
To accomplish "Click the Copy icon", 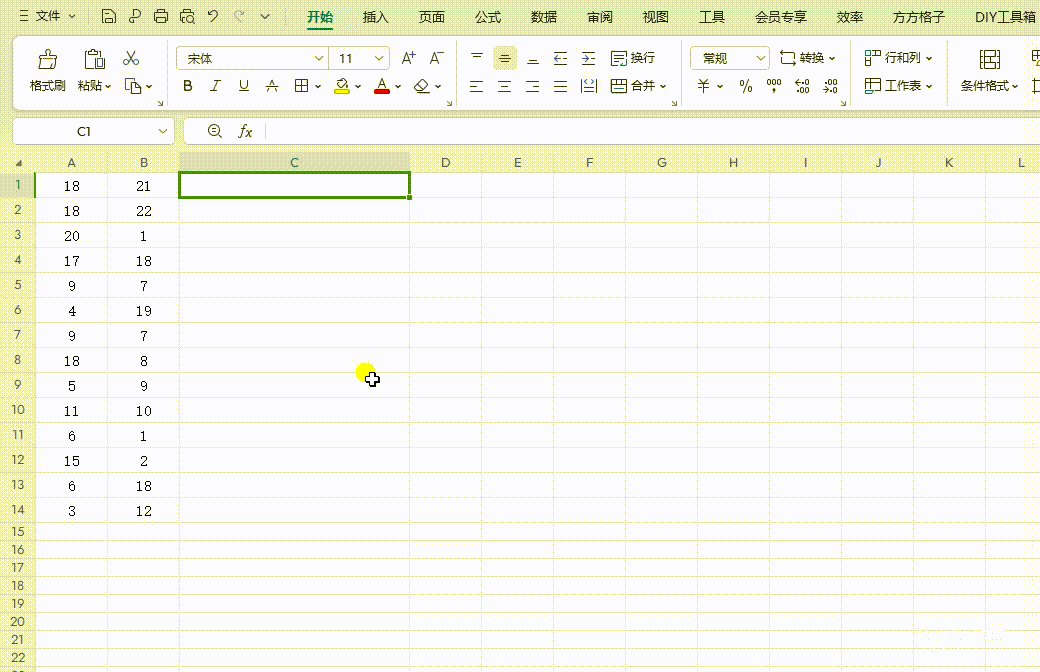I will point(133,86).
